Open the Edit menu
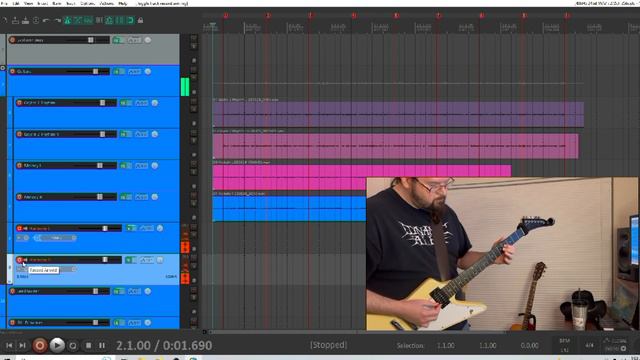This screenshot has height=360, width=640. pyautogui.click(x=16, y=3)
